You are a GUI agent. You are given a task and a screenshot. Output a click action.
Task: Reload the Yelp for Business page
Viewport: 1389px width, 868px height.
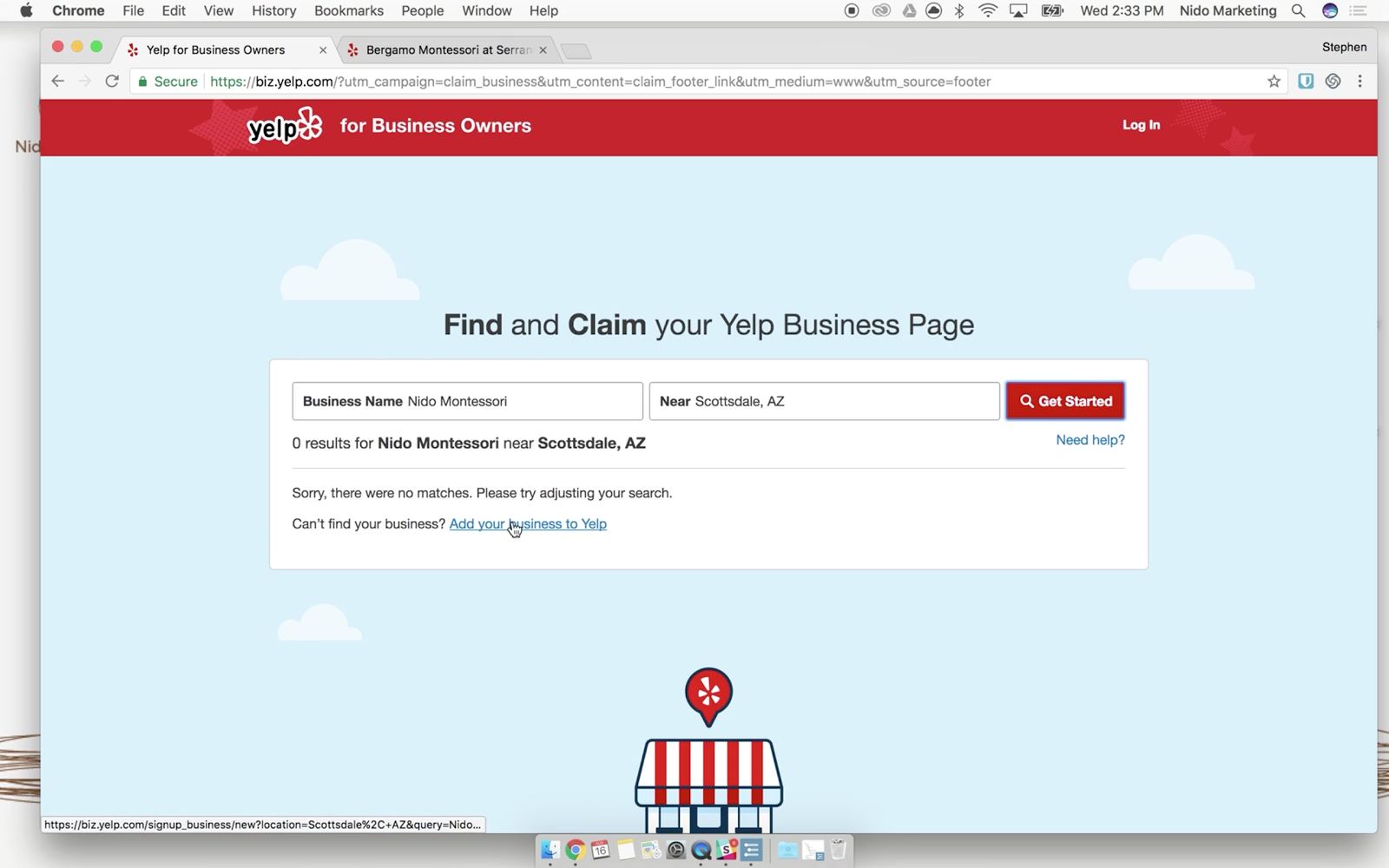point(112,82)
